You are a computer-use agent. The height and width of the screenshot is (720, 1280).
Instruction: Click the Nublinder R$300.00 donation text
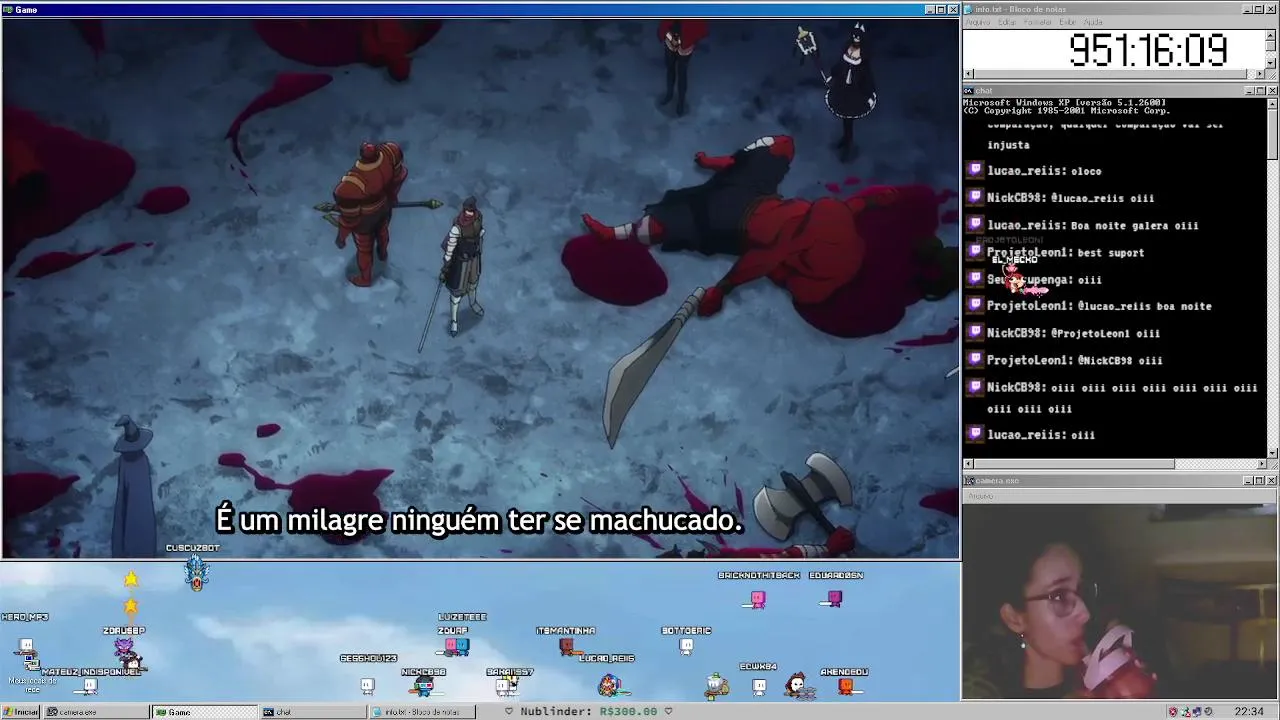[589, 712]
